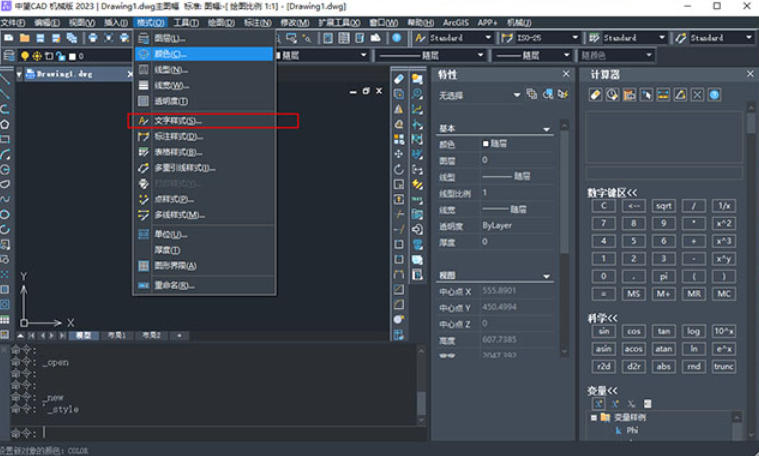Select the Erase tool in the modify toolbar

(398, 79)
